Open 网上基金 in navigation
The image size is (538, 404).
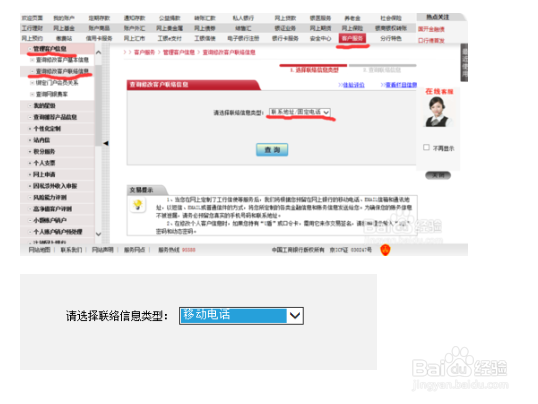click(x=64, y=28)
